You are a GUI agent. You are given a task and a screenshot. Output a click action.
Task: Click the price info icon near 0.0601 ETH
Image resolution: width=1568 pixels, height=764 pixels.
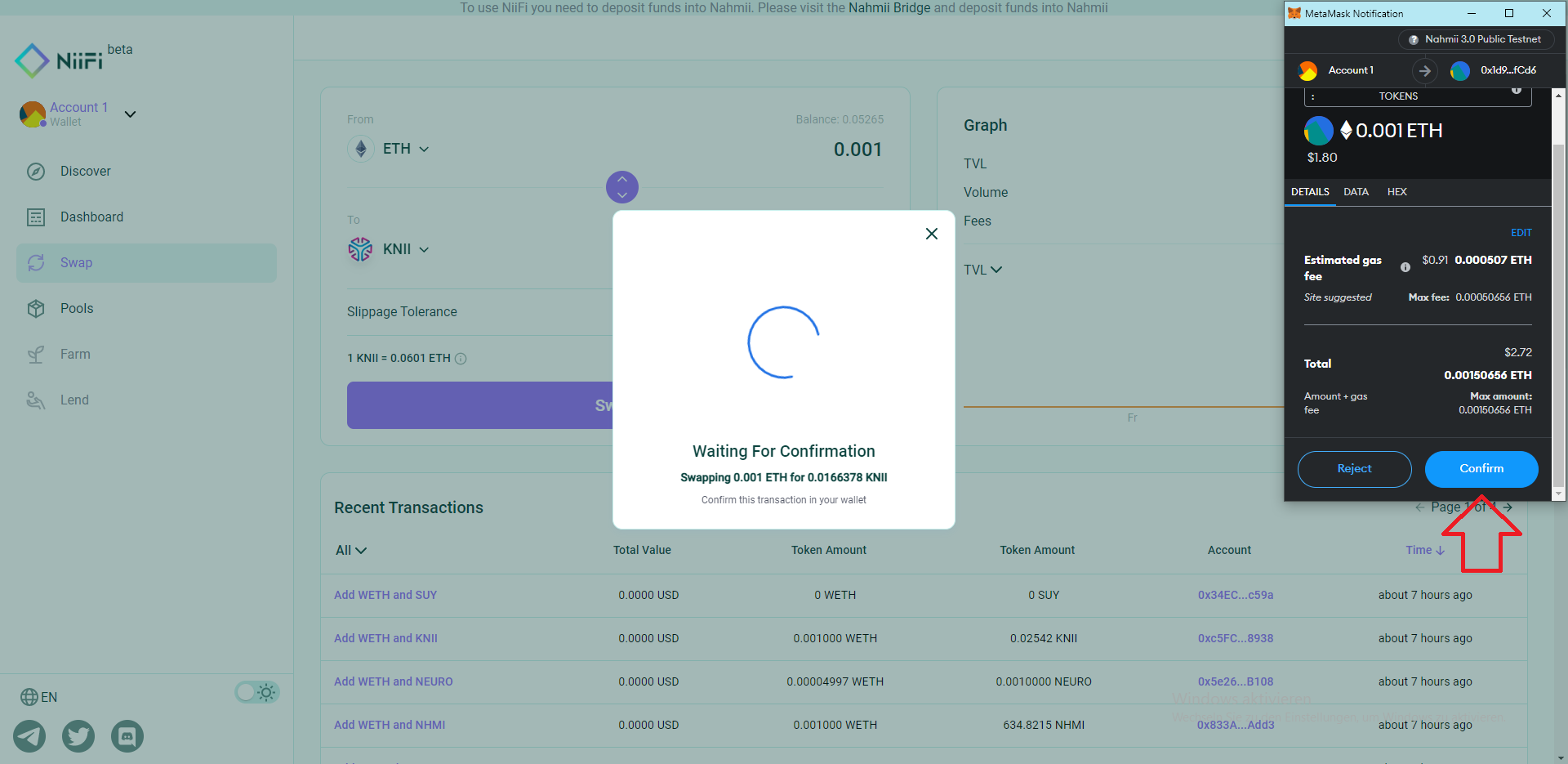point(461,359)
